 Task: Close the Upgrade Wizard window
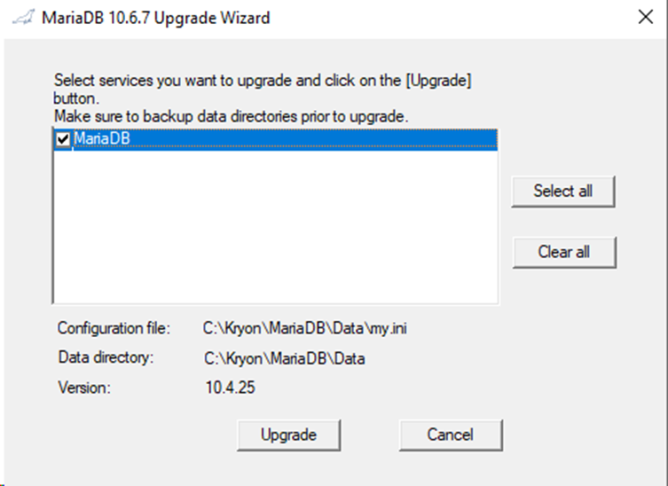645,17
